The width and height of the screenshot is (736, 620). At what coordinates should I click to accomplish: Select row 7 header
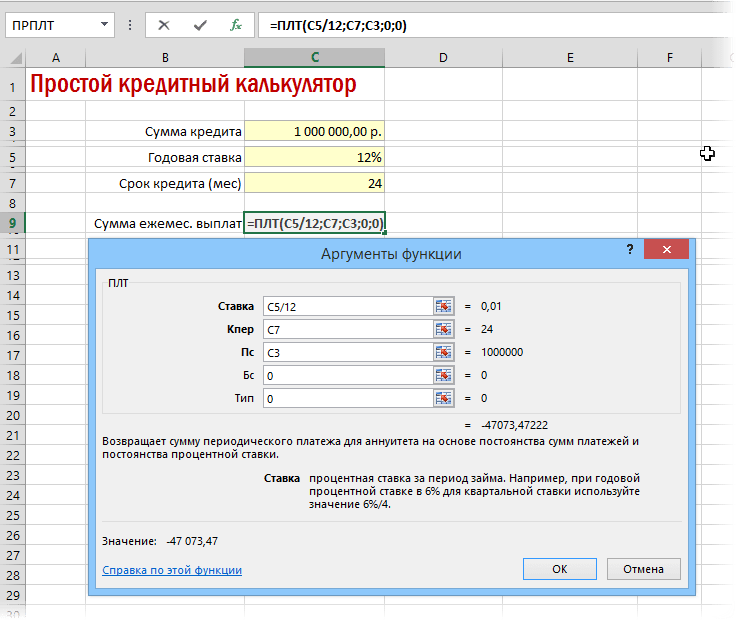tap(13, 183)
